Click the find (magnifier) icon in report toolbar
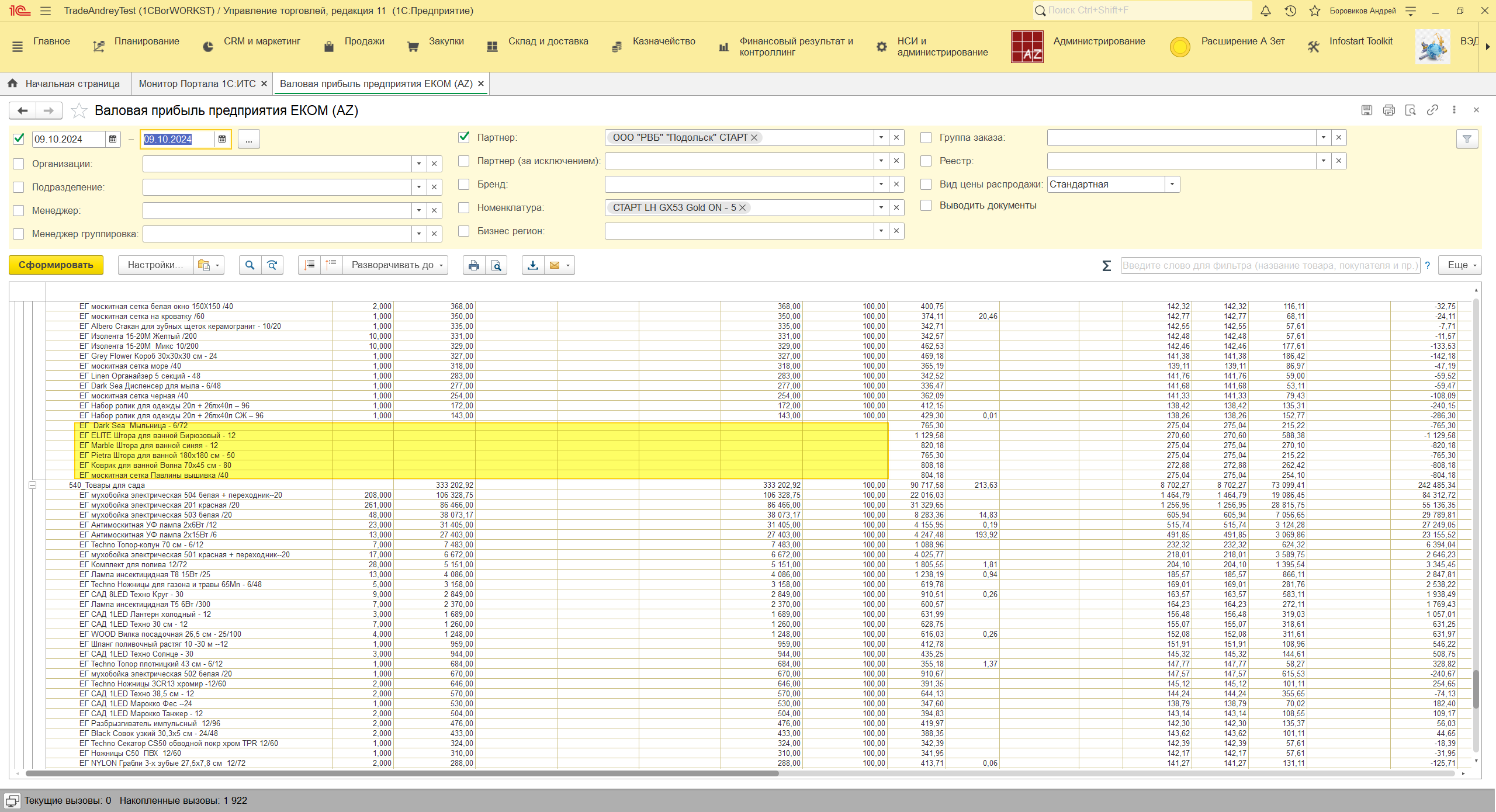1496x812 pixels. pos(250,265)
